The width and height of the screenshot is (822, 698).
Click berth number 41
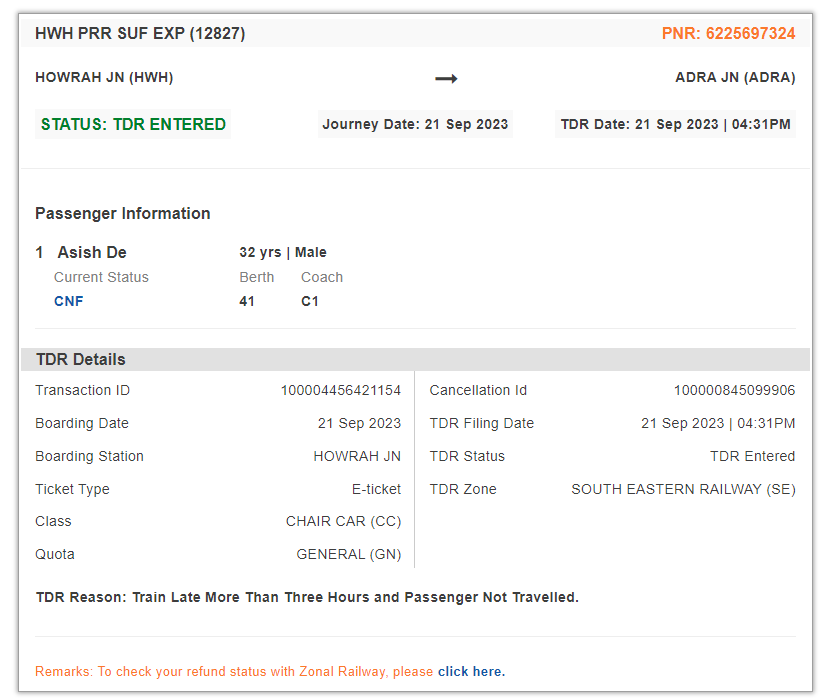coord(247,302)
